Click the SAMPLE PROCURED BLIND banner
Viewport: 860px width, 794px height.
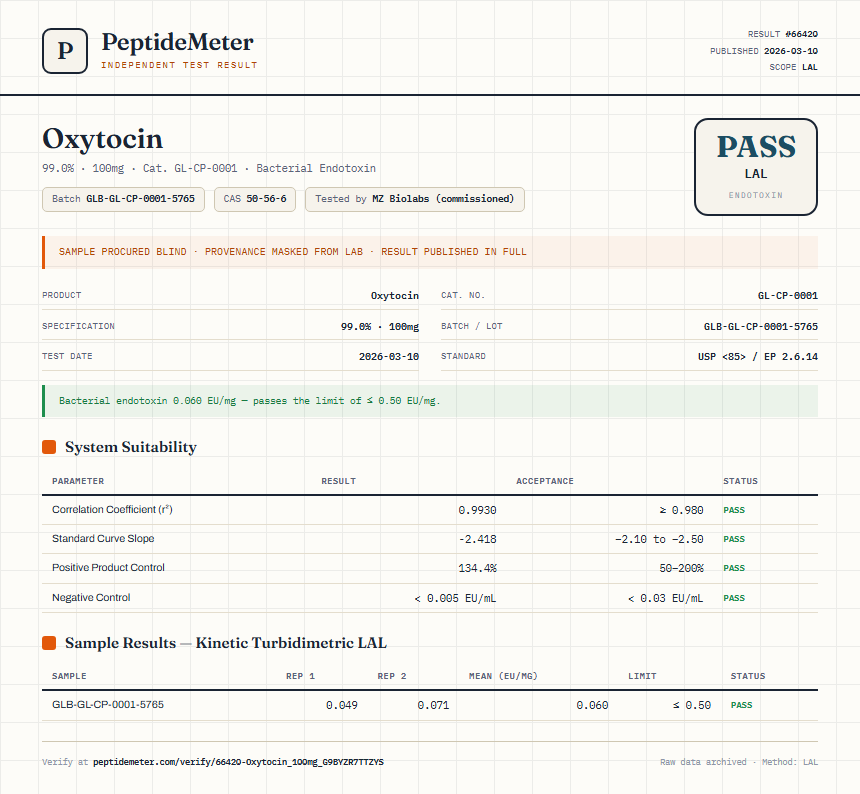click(x=430, y=252)
